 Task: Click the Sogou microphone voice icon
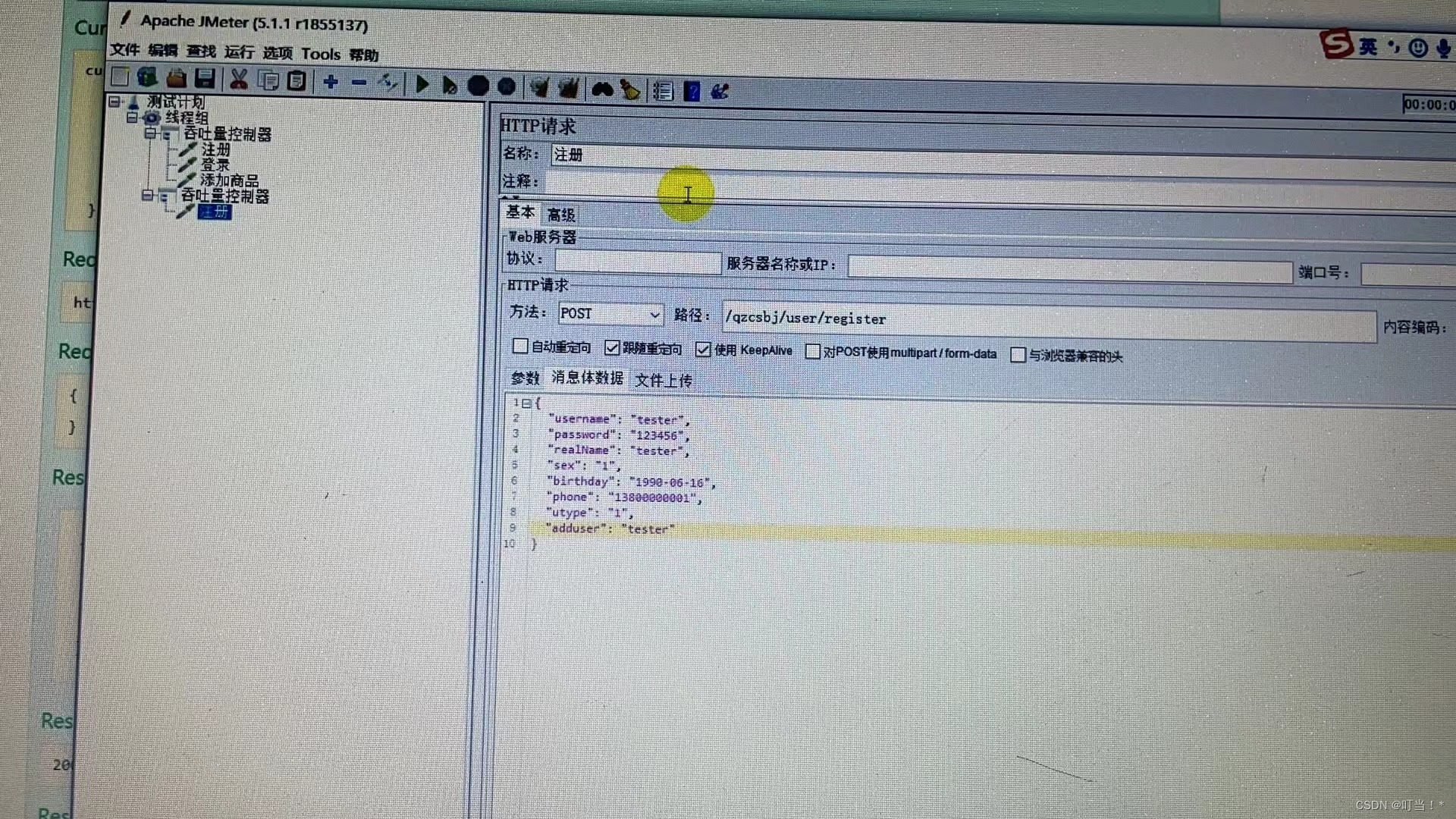click(x=1443, y=49)
